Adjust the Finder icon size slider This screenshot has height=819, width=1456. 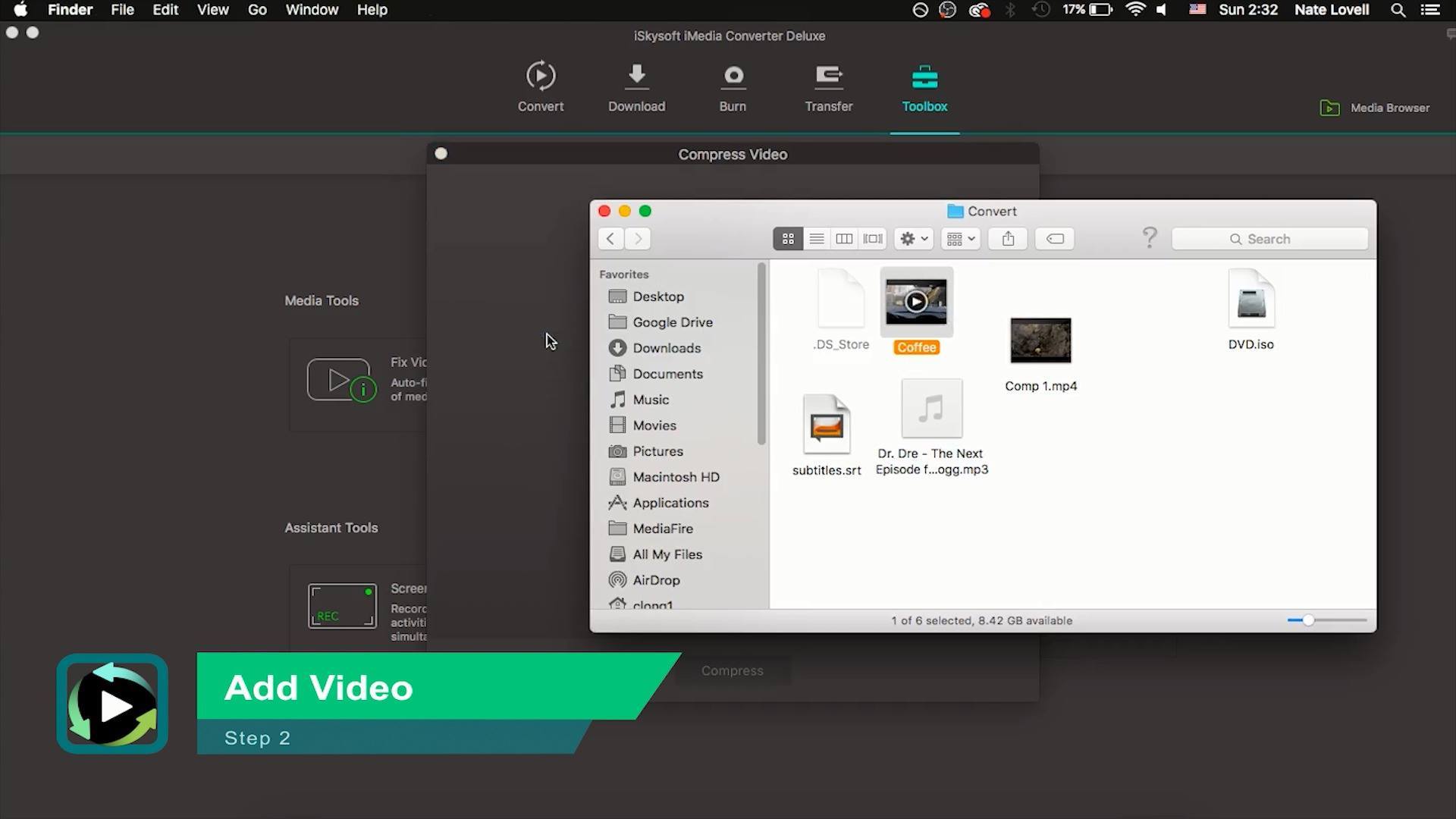click(1308, 620)
